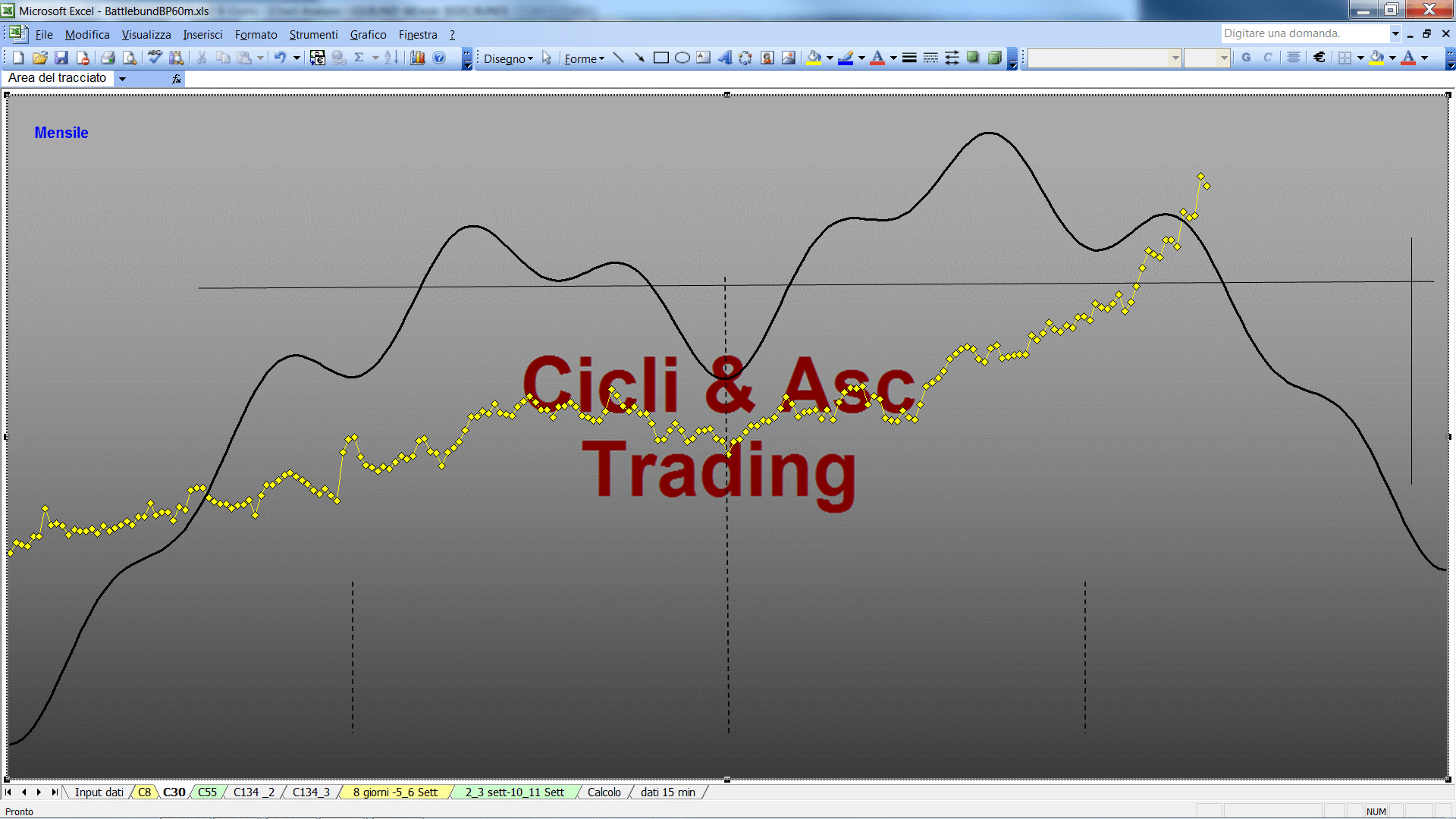
Task: Expand the Name Box dropdown arrow
Action: point(122,78)
